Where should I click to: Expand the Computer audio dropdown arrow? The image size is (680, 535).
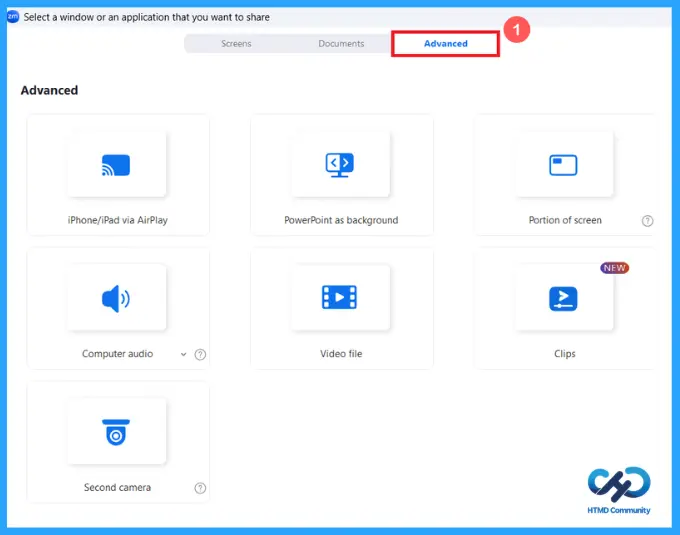pos(183,355)
